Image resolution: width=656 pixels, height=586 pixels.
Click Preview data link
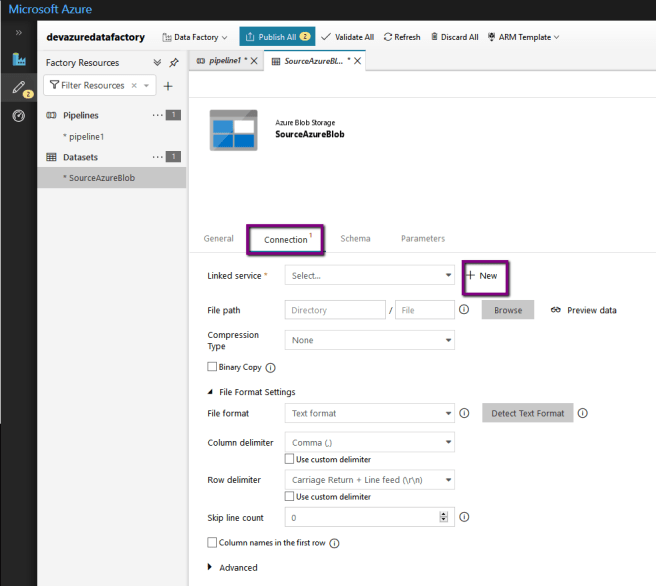583,310
